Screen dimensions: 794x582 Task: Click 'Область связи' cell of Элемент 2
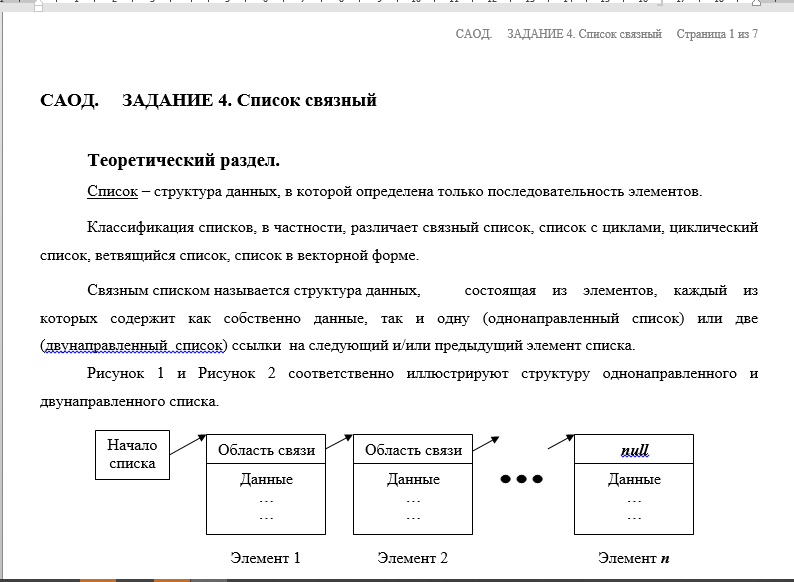point(413,450)
